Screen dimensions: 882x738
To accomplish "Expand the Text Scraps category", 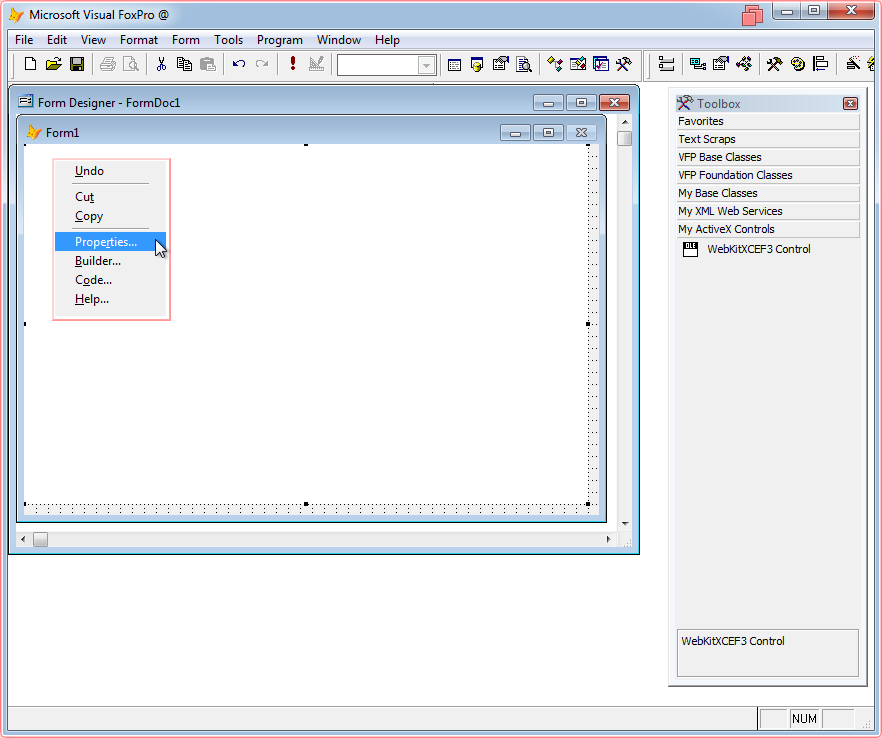I will [768, 140].
